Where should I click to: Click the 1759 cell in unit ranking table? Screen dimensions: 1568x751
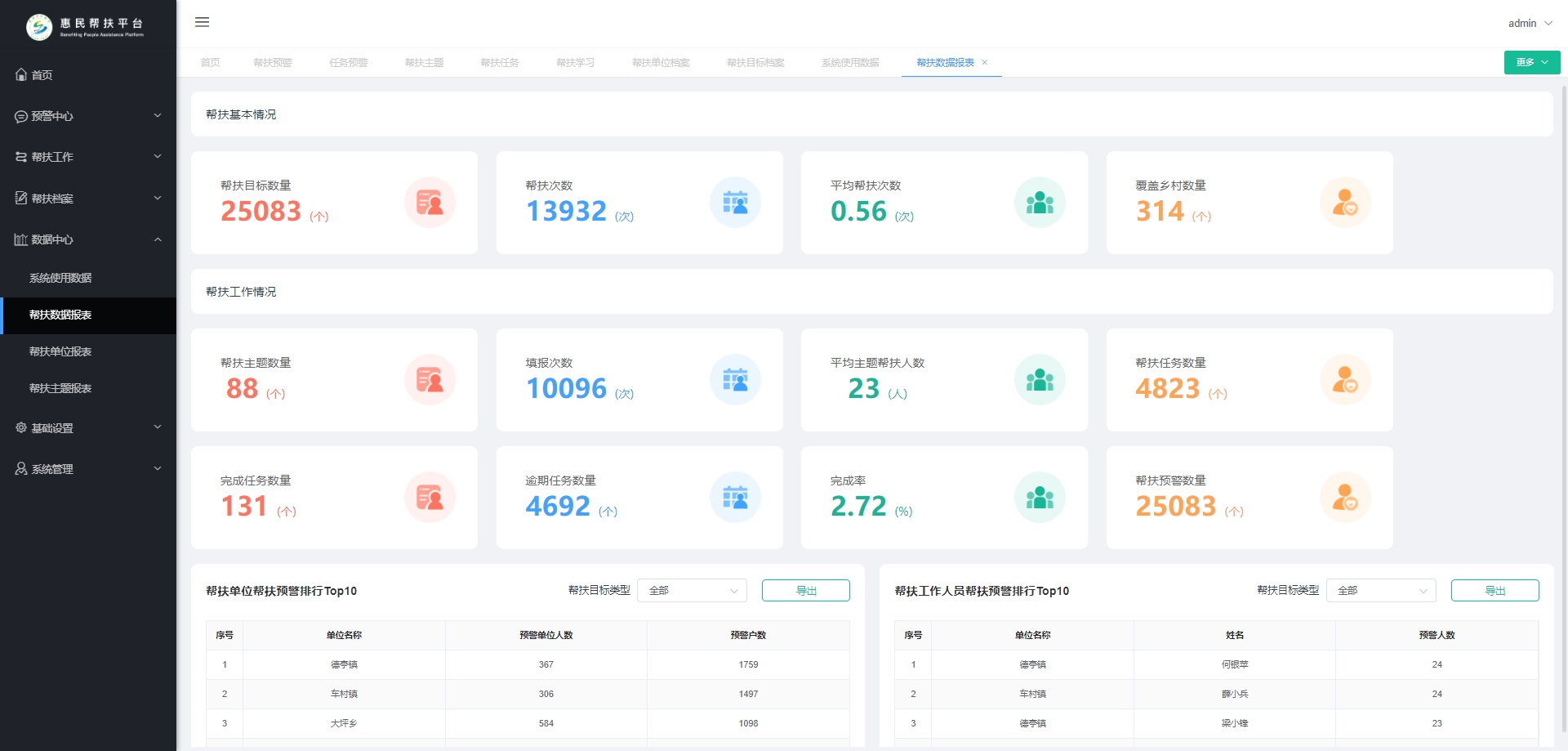coord(748,664)
